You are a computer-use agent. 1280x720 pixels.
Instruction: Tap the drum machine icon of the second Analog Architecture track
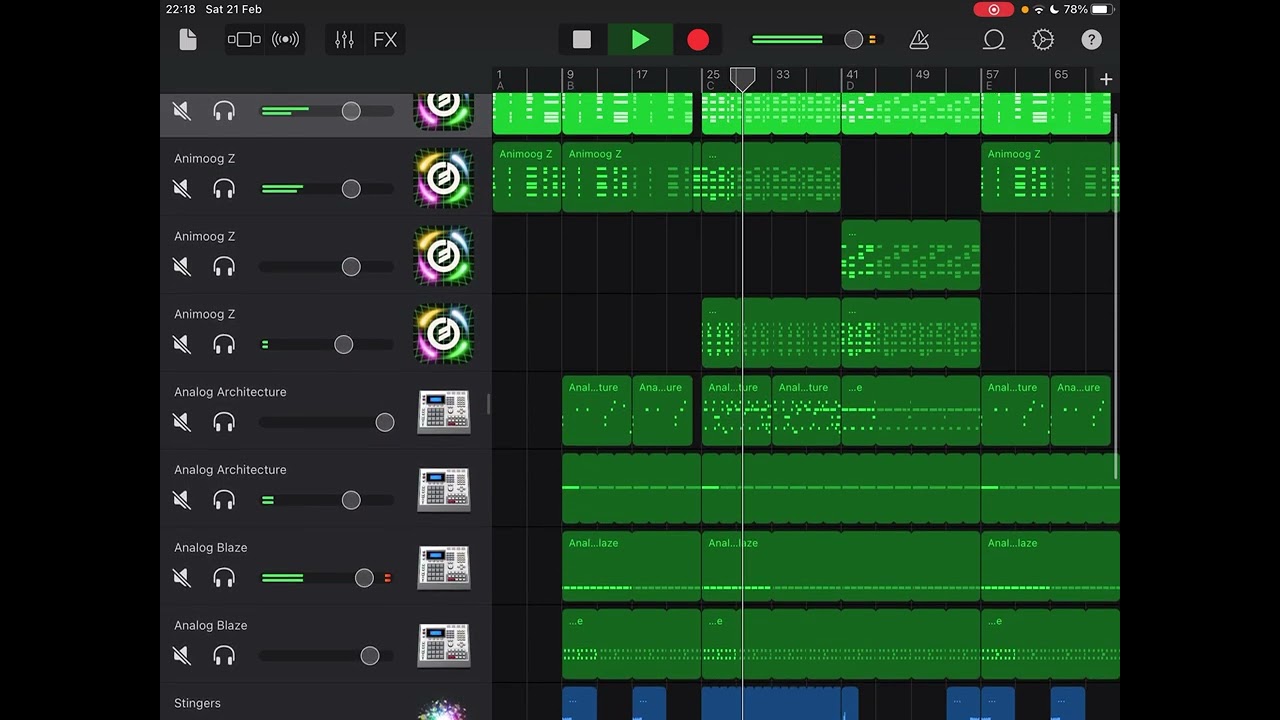[443, 490]
